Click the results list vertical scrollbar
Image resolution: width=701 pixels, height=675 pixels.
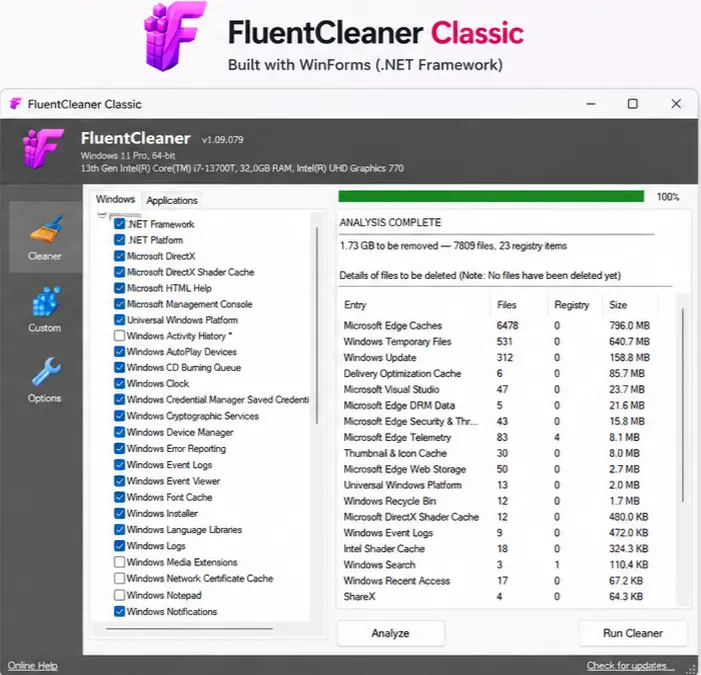point(683,405)
